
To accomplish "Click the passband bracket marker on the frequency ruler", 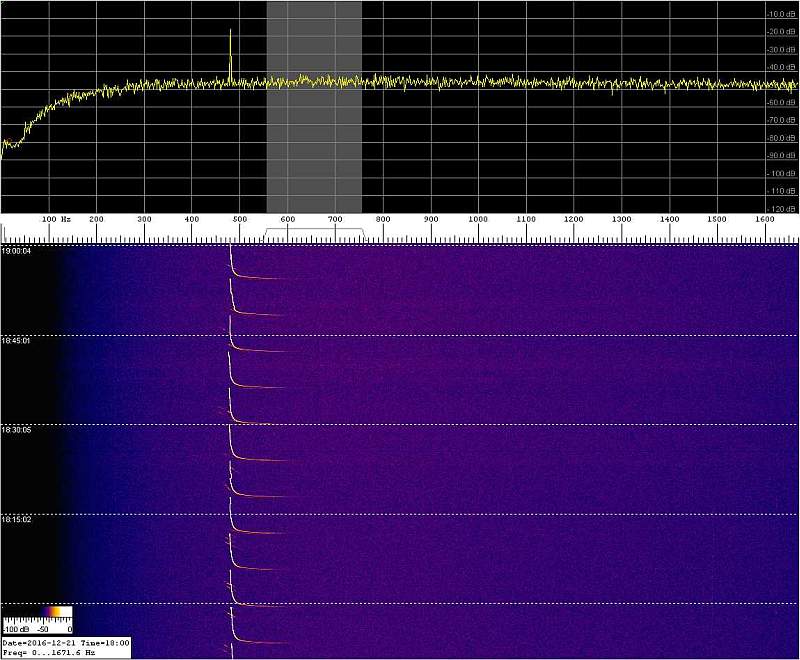I will click(x=313, y=231).
